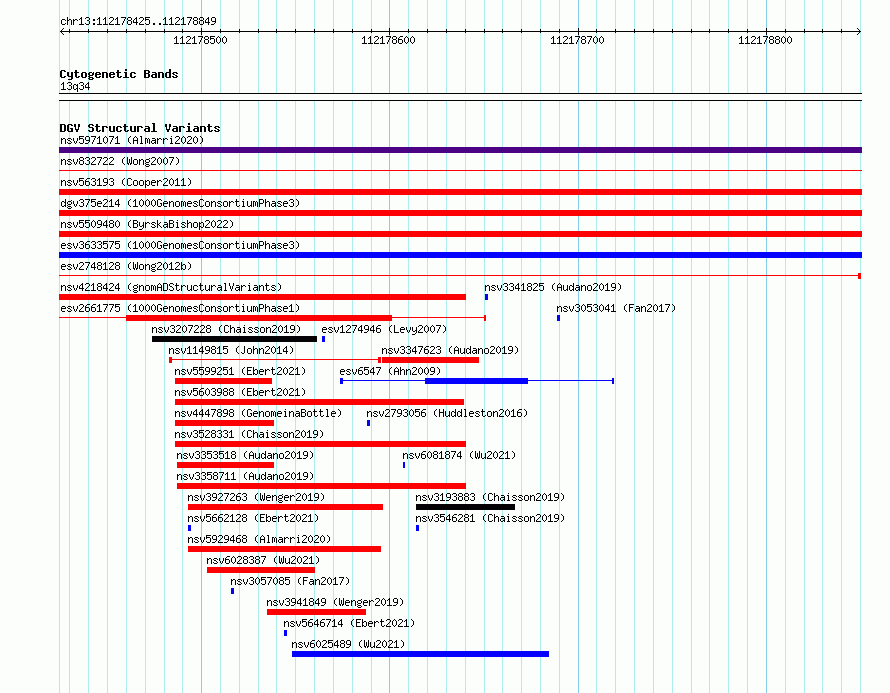Click the chr13:112178425..112178849 region label
Image resolution: width=890 pixels, height=693 pixels.
pyautogui.click(x=138, y=22)
